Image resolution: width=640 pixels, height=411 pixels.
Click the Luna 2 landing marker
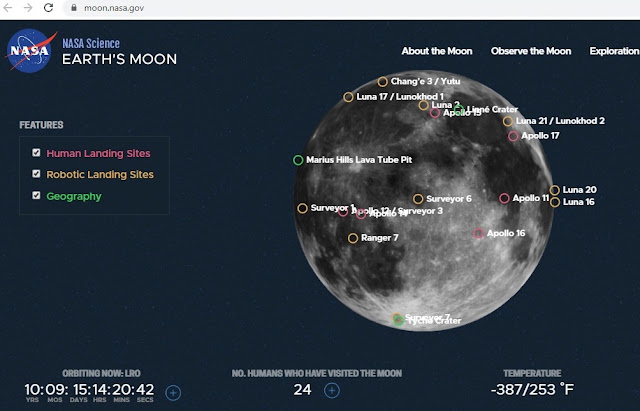(x=424, y=105)
